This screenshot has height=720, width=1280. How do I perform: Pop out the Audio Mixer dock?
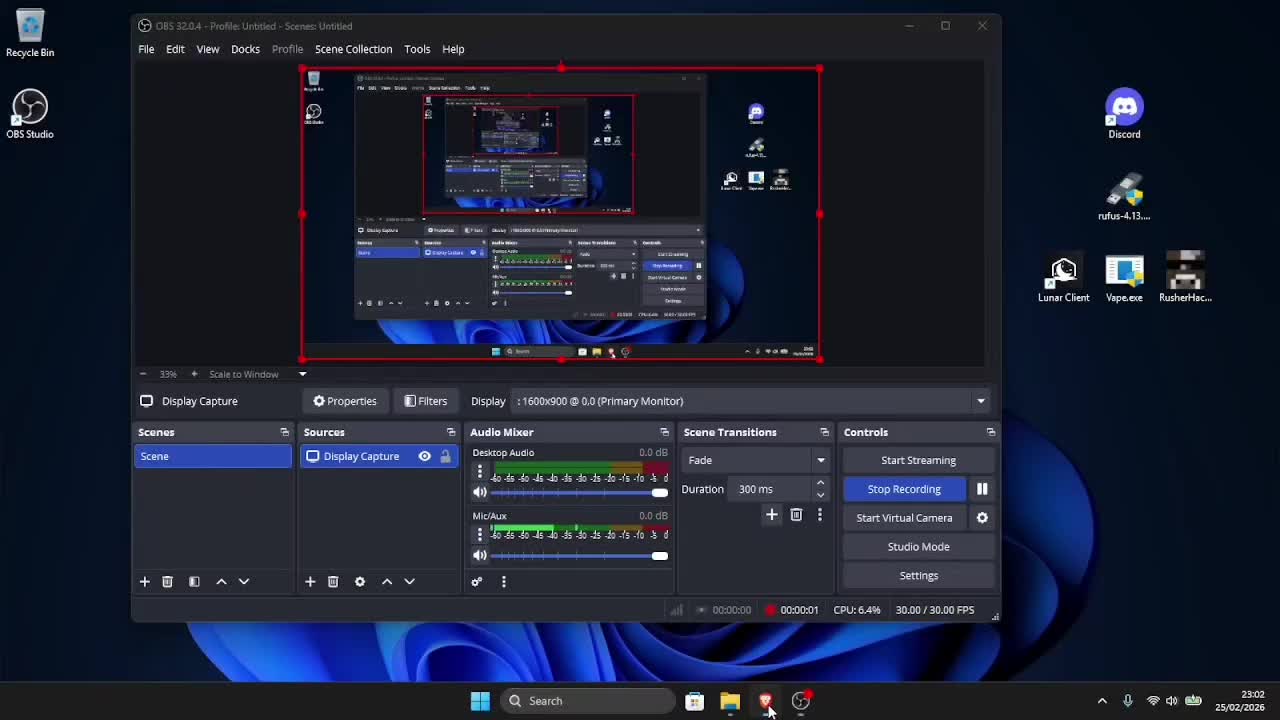pyautogui.click(x=664, y=432)
